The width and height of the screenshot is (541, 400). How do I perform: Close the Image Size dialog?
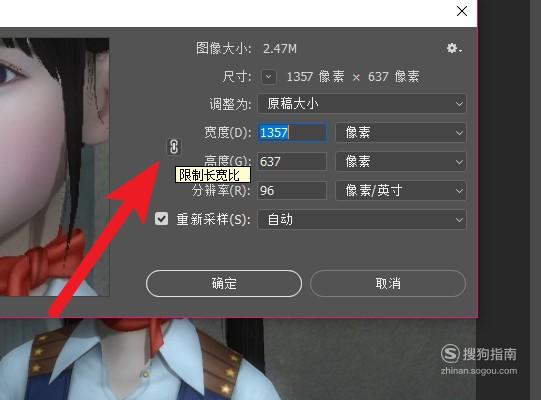point(462,11)
